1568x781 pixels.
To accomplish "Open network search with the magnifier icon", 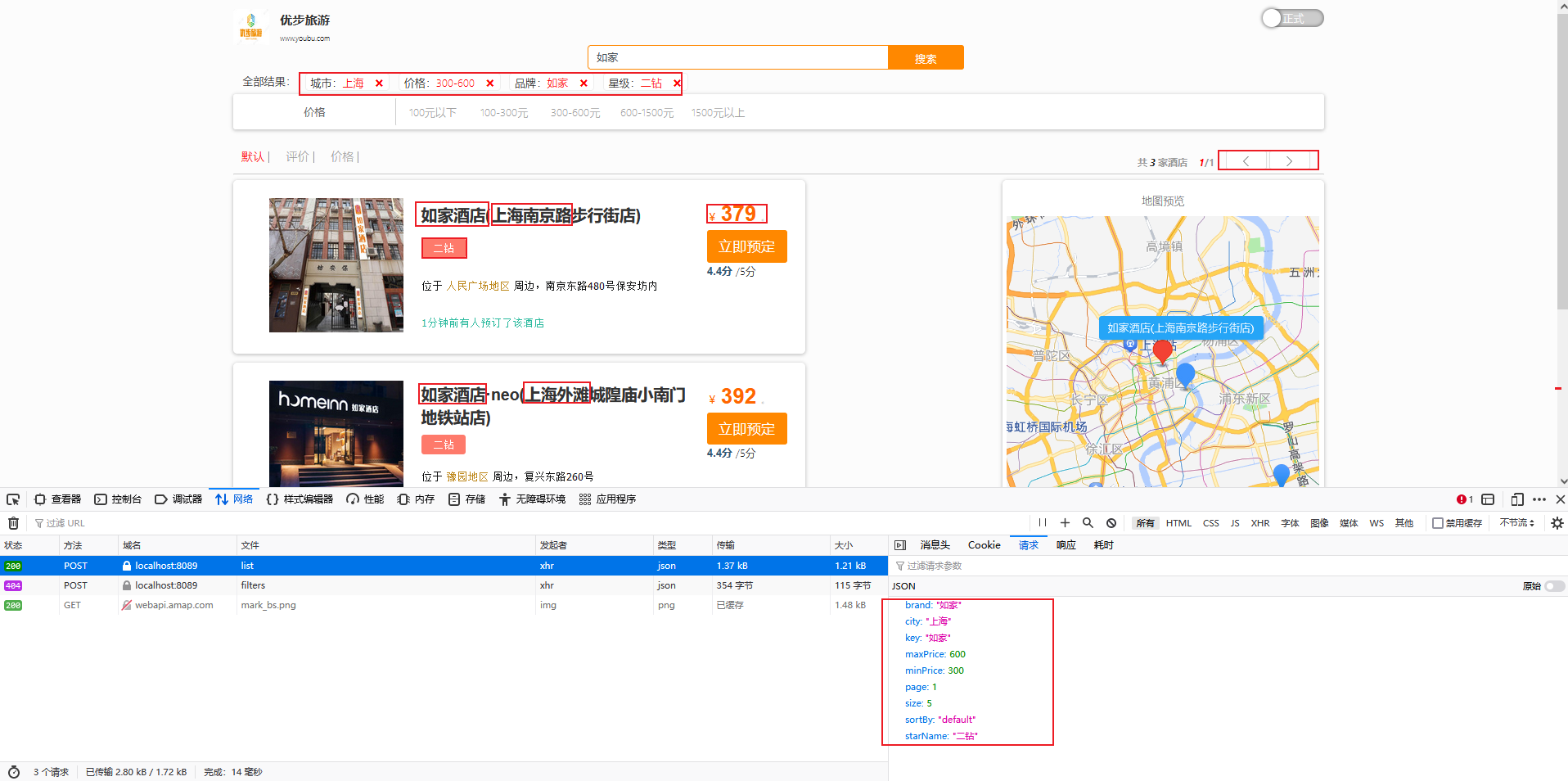I will pos(1088,523).
